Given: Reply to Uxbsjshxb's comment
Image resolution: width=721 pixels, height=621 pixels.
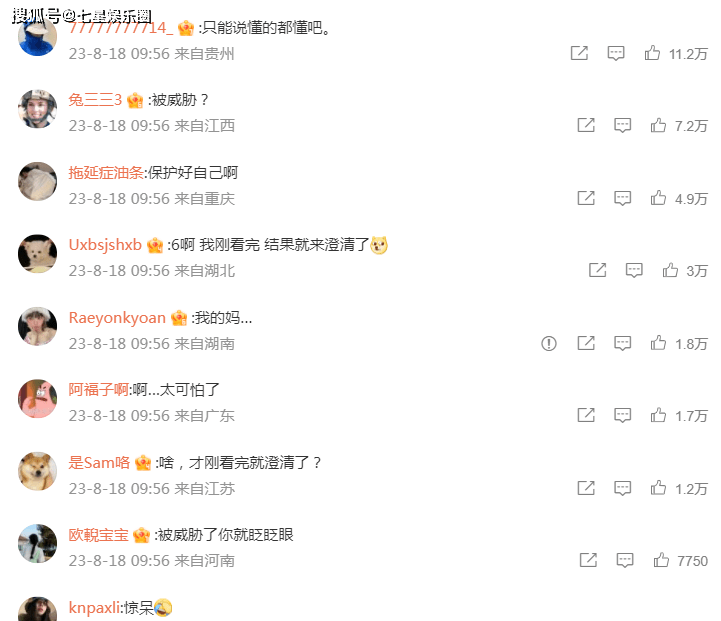Looking at the screenshot, I should pyautogui.click(x=634, y=270).
